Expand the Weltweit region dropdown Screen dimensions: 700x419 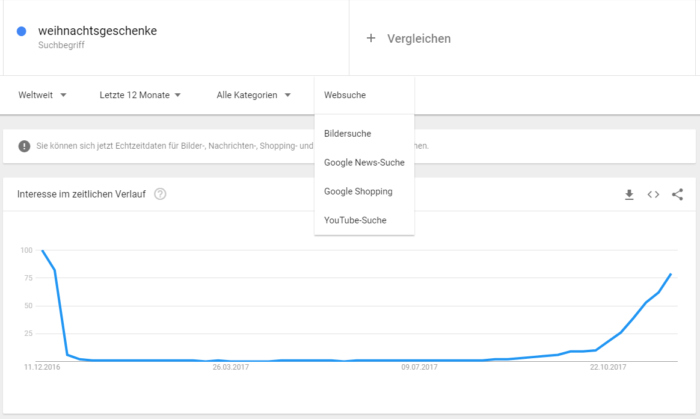point(42,95)
